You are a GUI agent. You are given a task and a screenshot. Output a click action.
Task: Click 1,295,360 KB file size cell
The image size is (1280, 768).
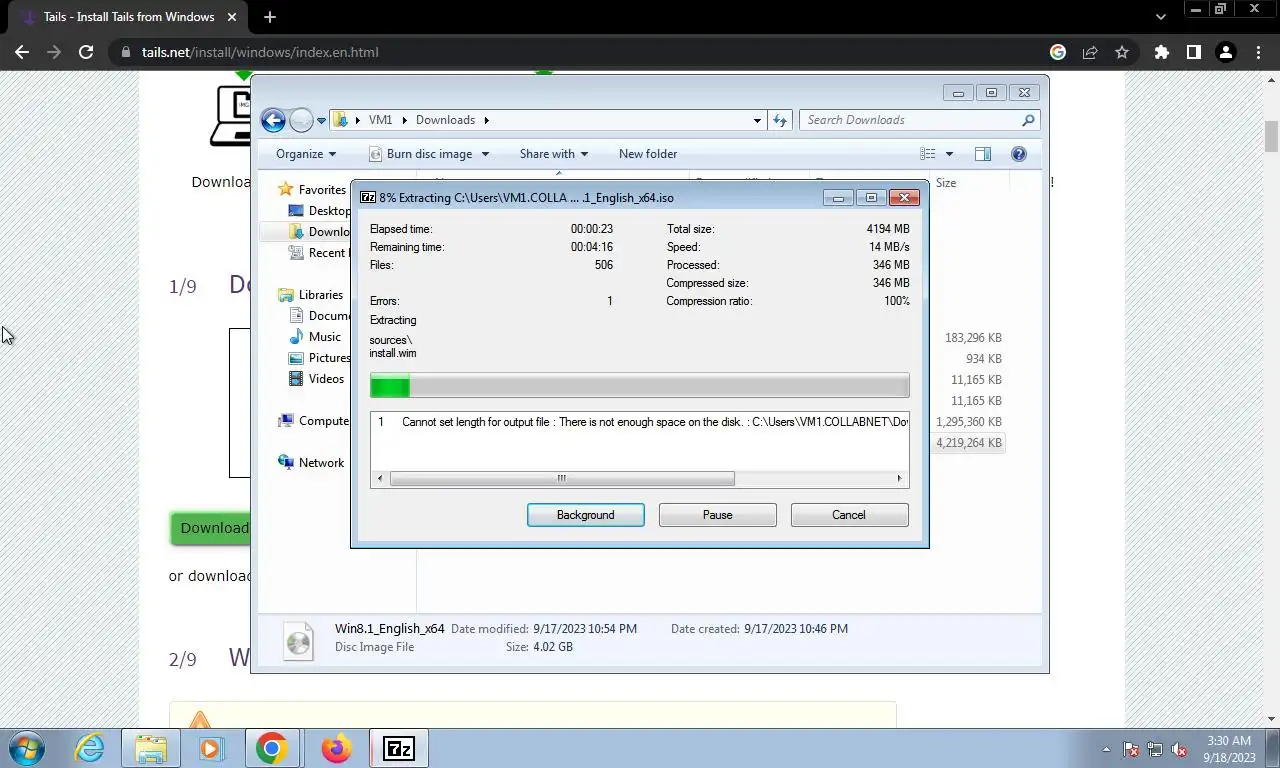pyautogui.click(x=968, y=422)
